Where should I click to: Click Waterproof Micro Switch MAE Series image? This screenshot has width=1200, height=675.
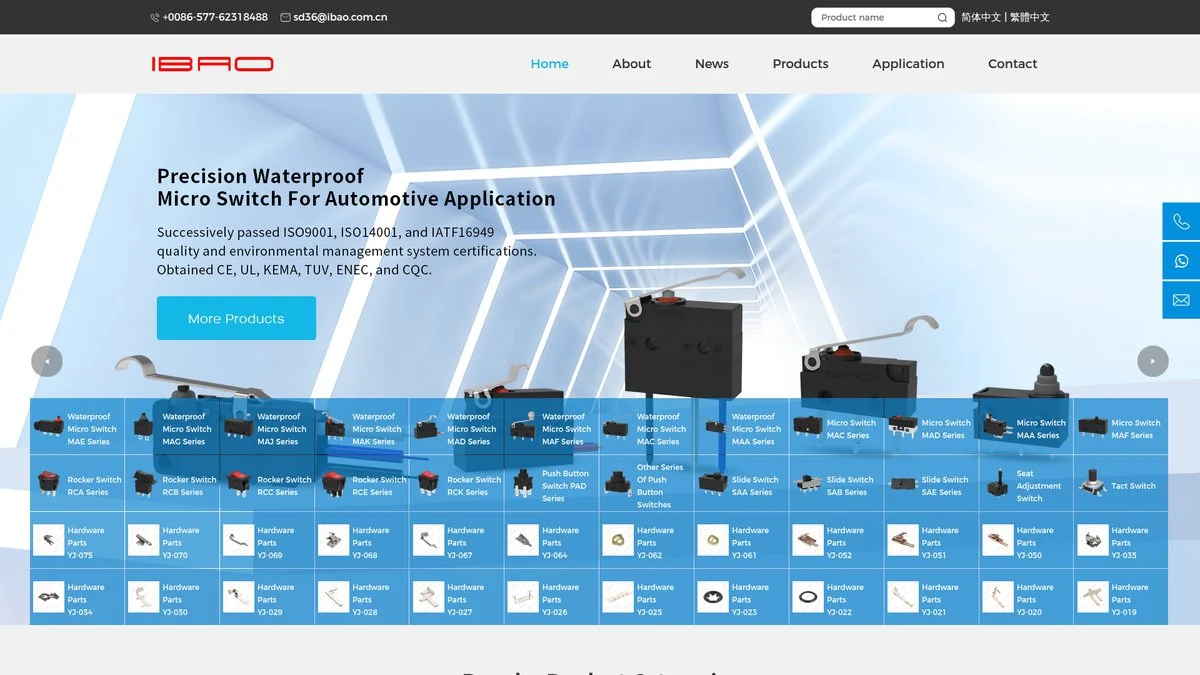coord(48,428)
